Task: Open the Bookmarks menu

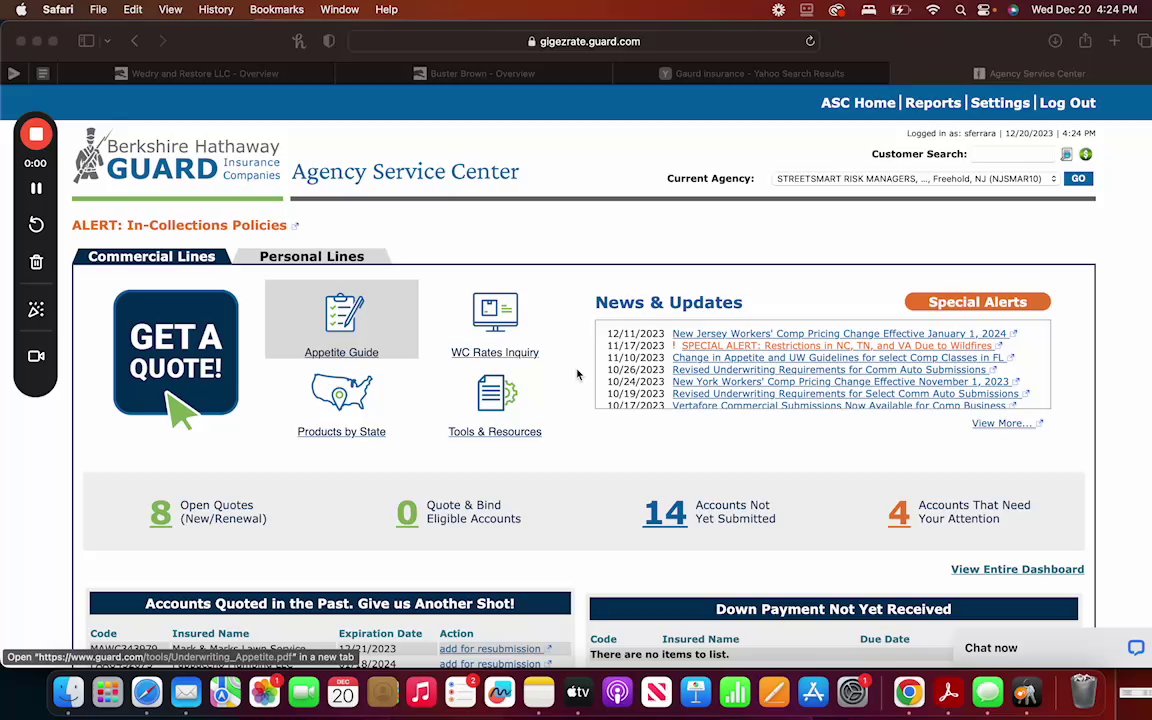Action: point(276,10)
